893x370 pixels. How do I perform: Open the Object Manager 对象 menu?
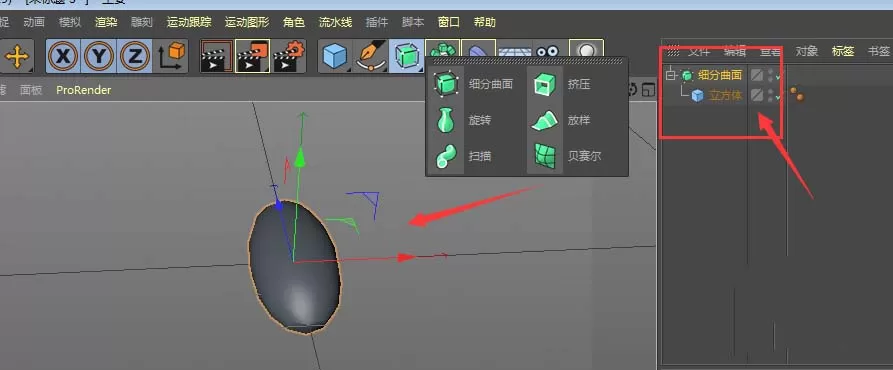(807, 51)
